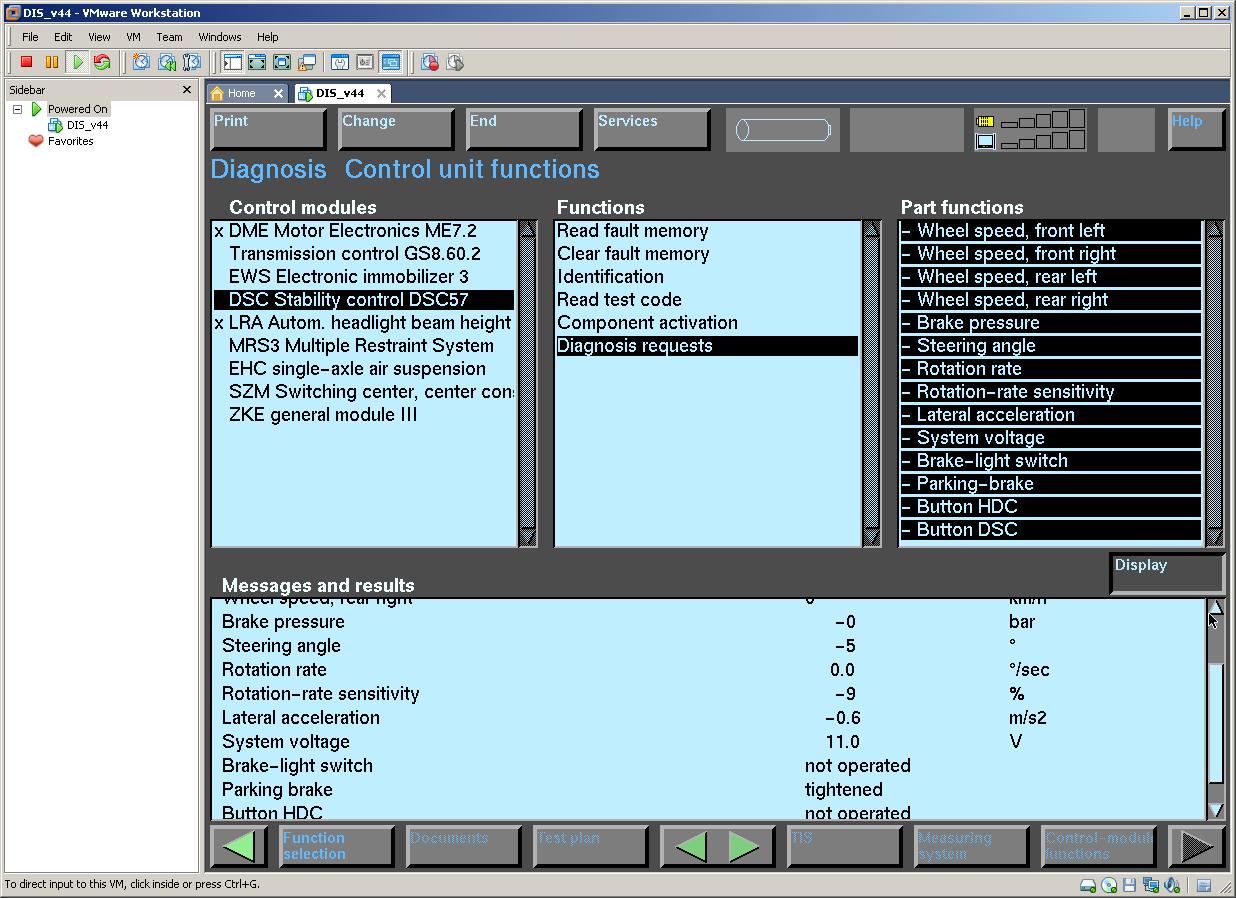This screenshot has width=1236, height=898.
Task: Toggle the Show Sidebar toolbar icon
Action: [x=232, y=62]
